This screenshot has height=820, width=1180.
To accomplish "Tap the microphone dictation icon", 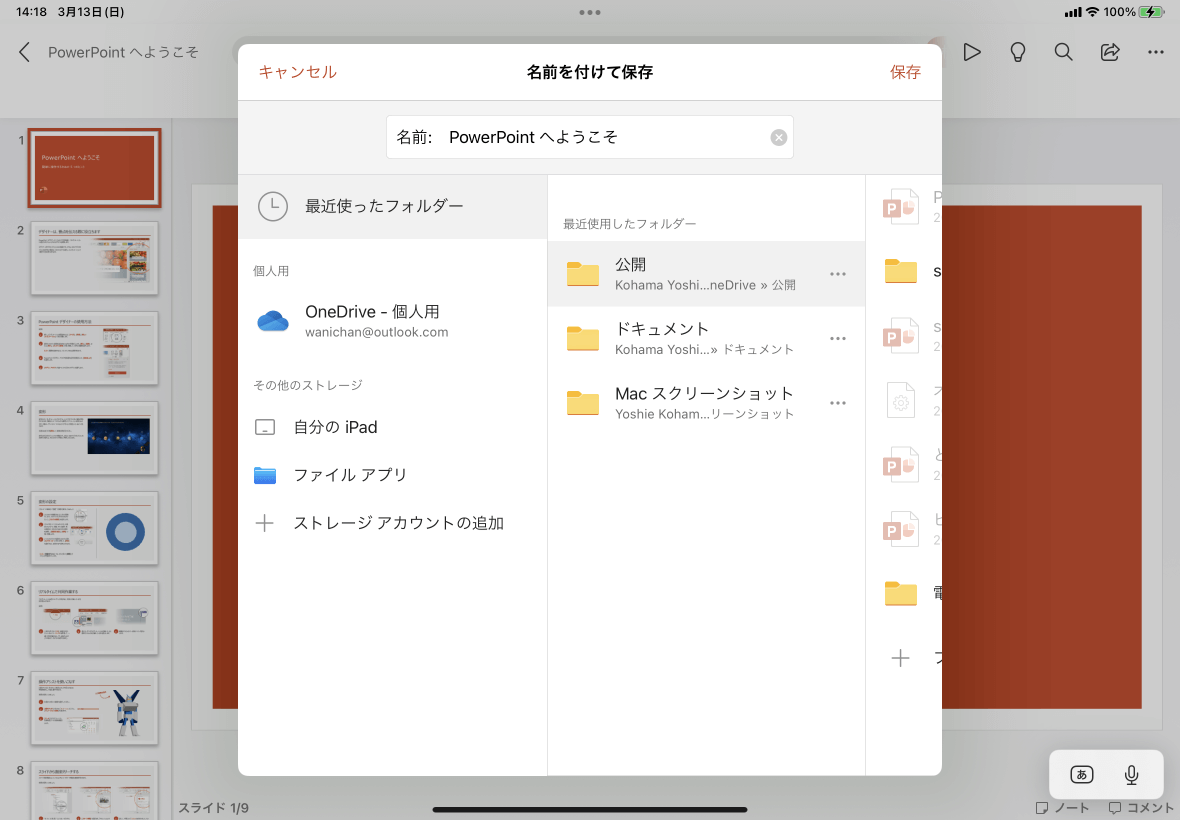I will 1131,774.
